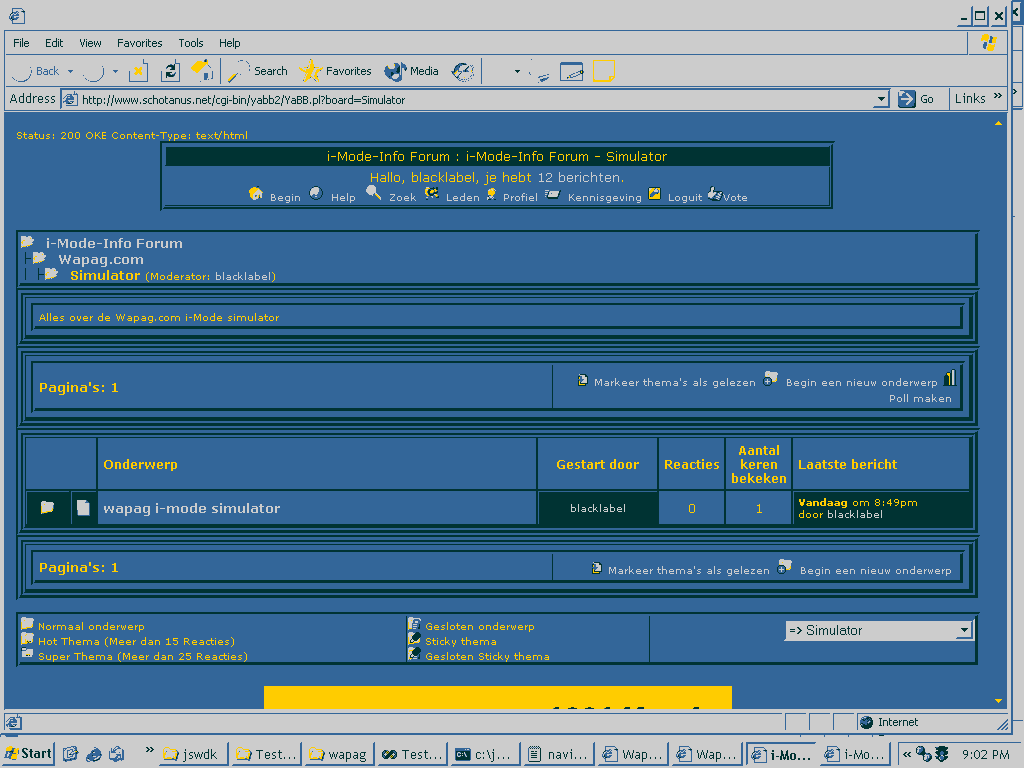Switch to the c:\j... command prompt taskbar button
This screenshot has height=768, width=1024.
tap(484, 754)
